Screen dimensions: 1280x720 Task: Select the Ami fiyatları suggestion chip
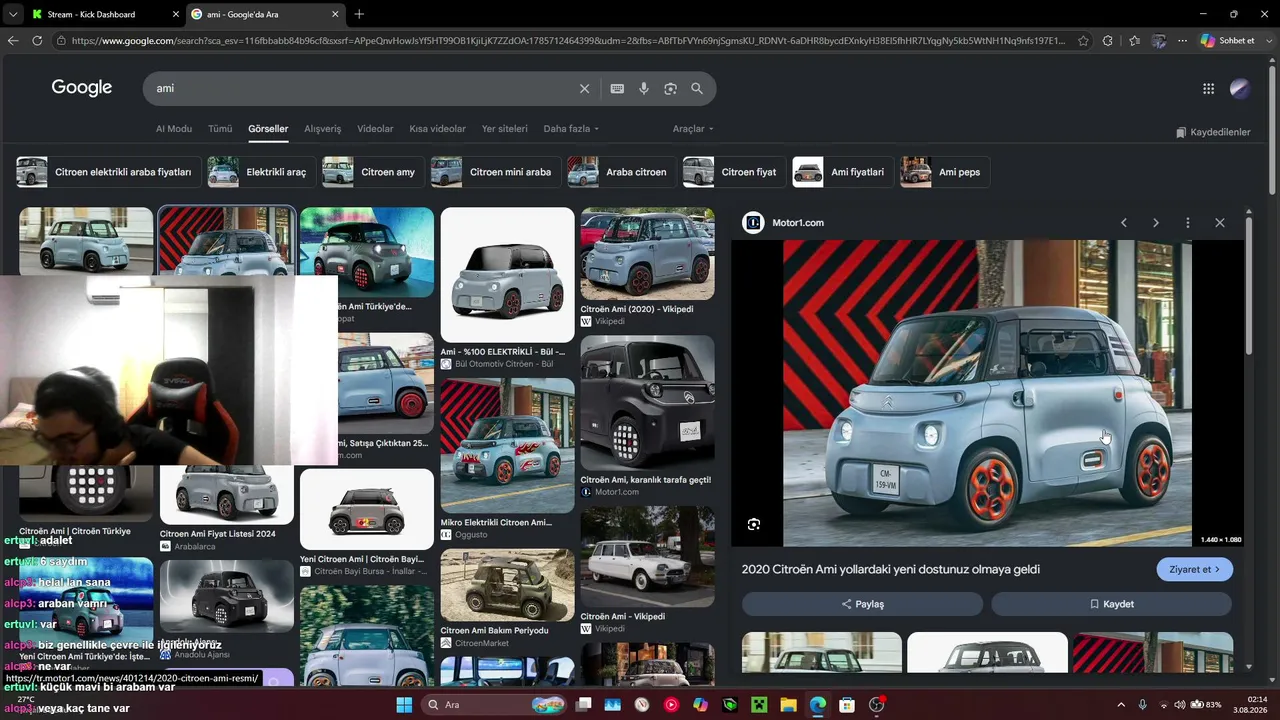pyautogui.click(x=843, y=172)
